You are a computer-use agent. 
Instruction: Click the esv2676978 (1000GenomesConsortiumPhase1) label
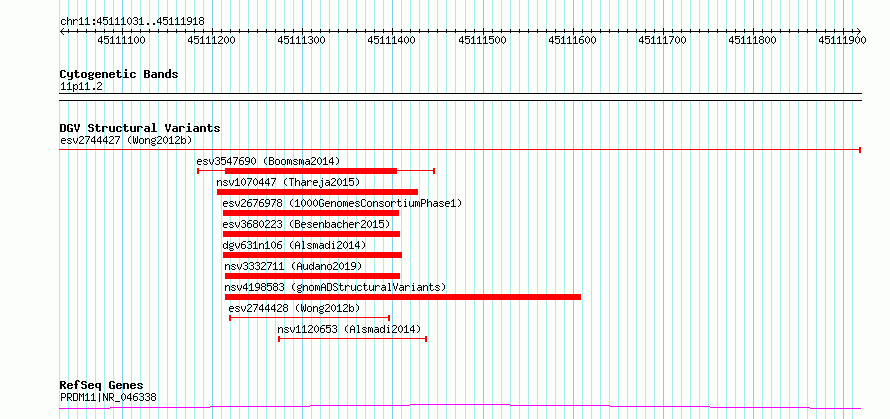pyautogui.click(x=342, y=203)
